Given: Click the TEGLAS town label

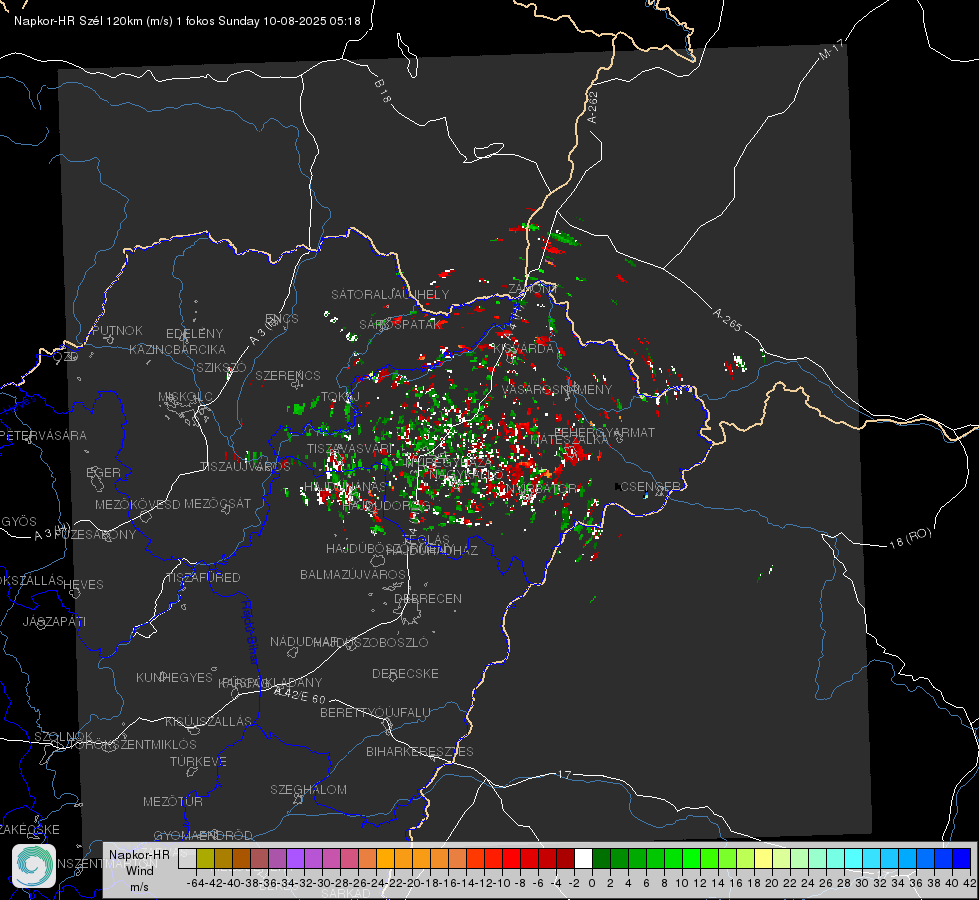Looking at the screenshot, I should pos(426,540).
